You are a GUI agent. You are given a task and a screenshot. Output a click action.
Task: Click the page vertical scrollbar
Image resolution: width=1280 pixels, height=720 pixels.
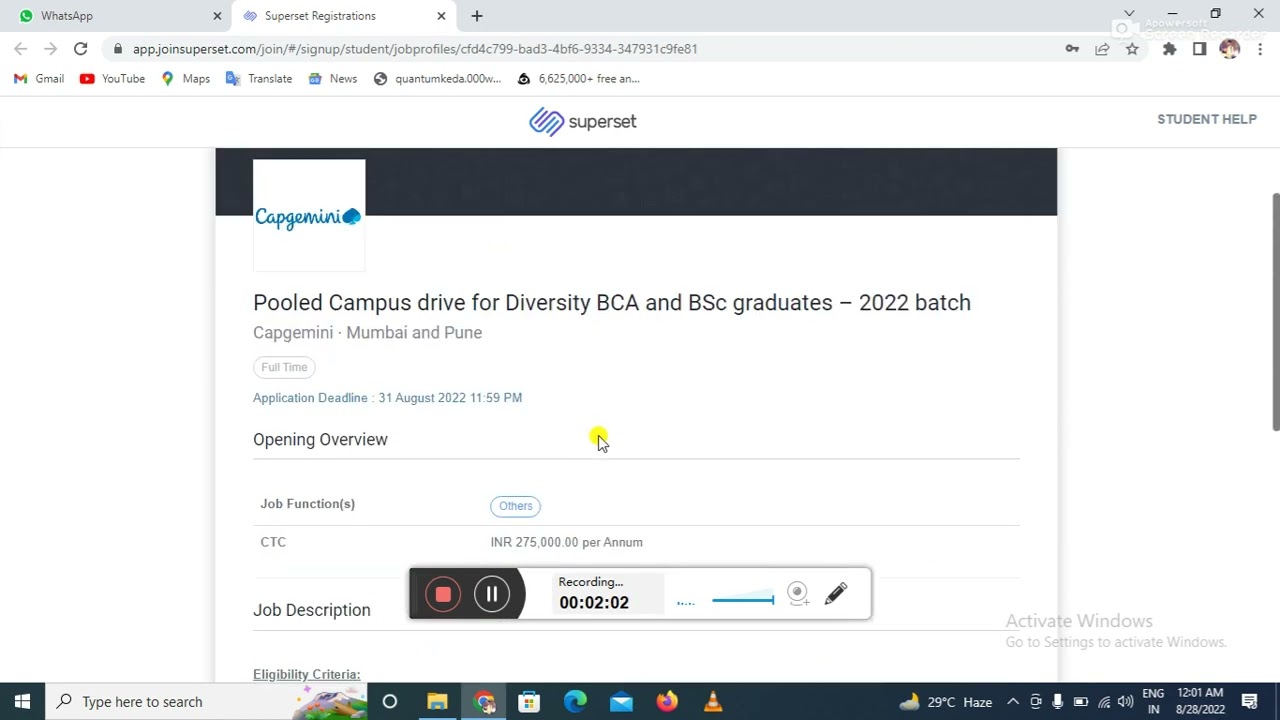point(1275,312)
